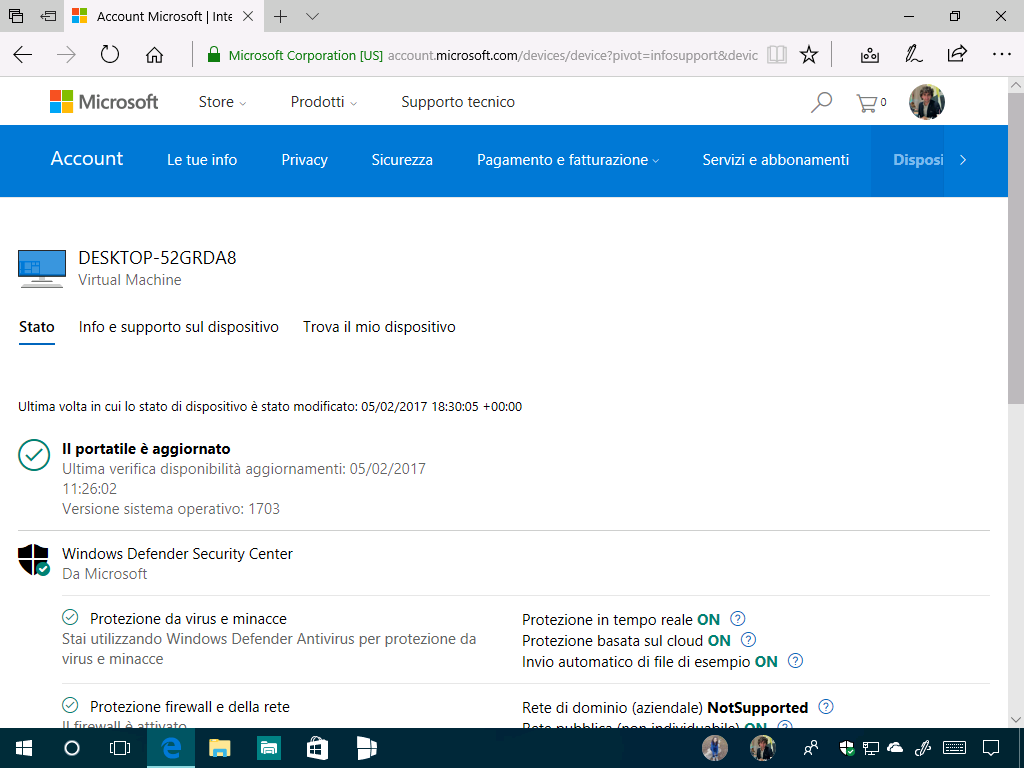Open File Explorer from taskbar
Viewport: 1024px width, 768px height.
pos(219,748)
